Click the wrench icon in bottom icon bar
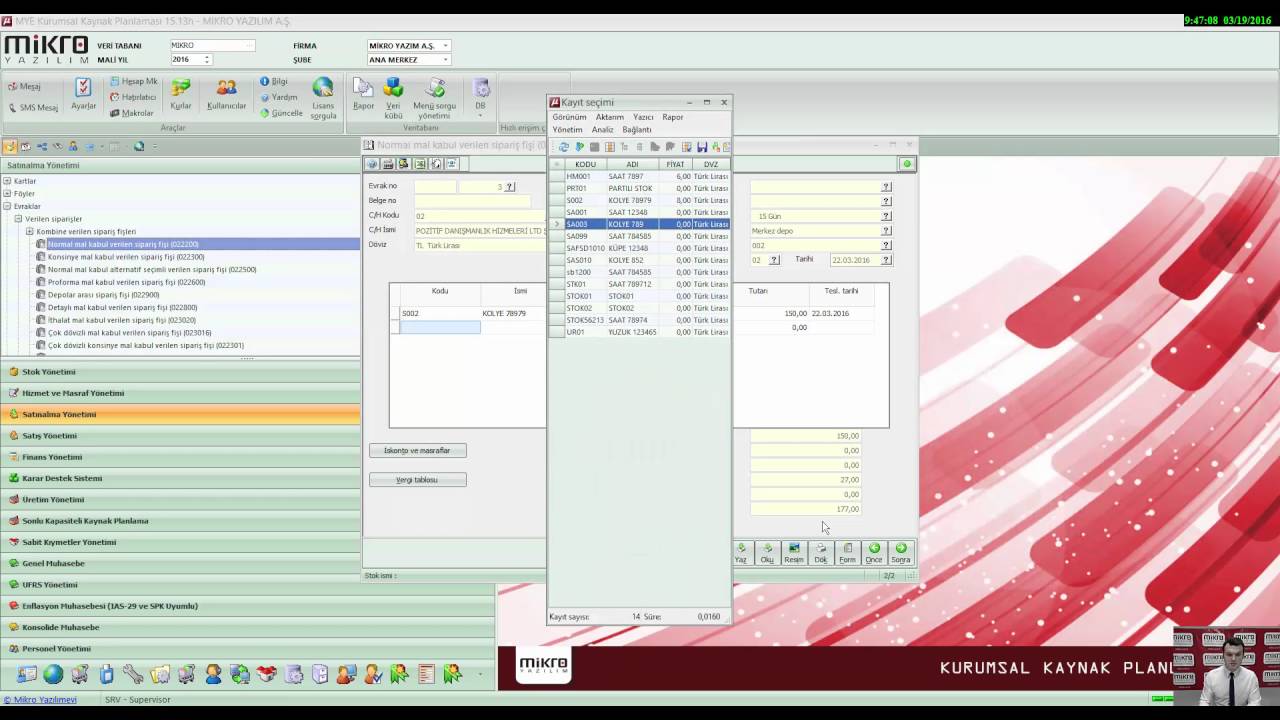This screenshot has width=1280, height=720. (x=133, y=675)
